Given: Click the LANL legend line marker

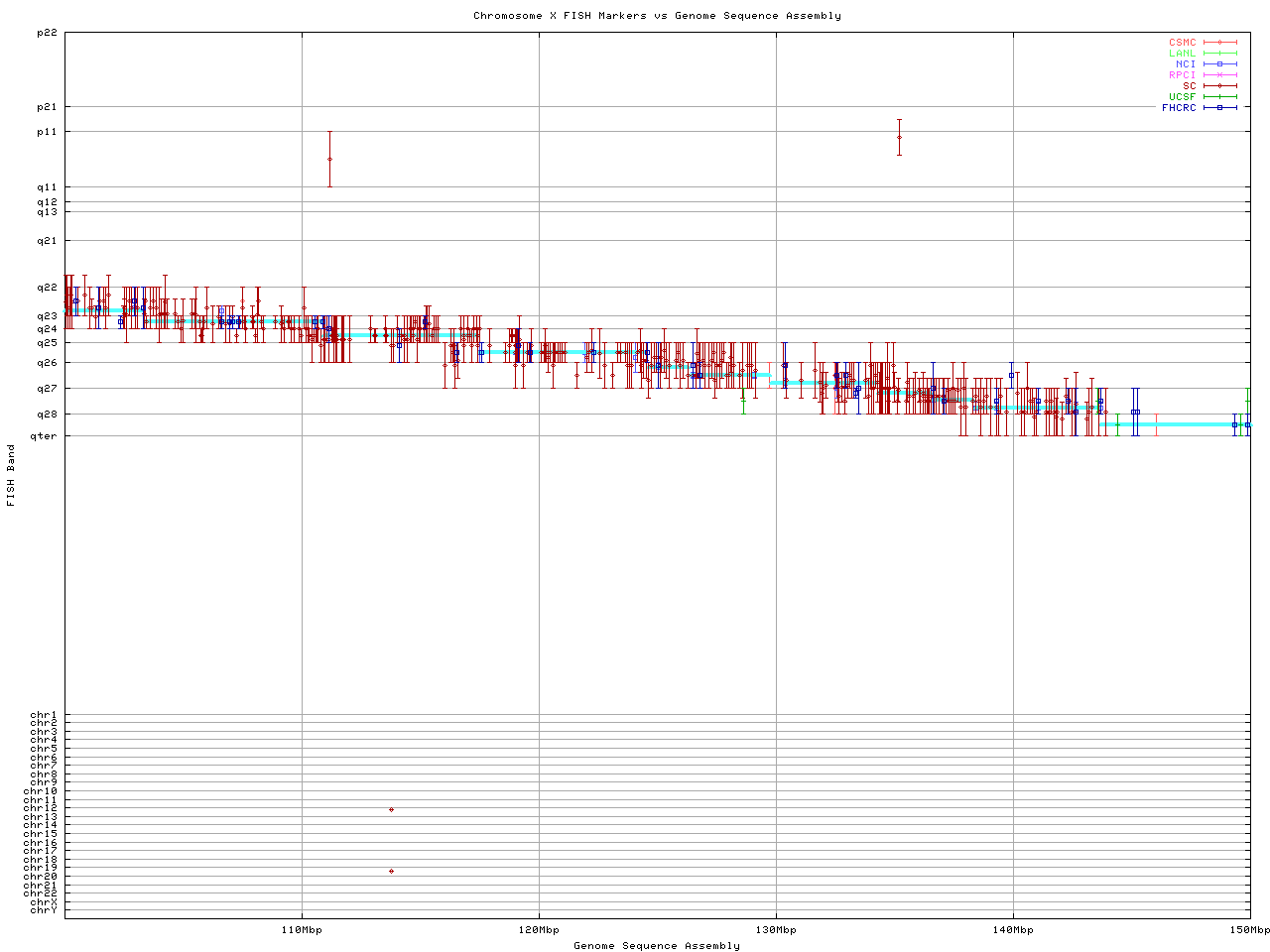Looking at the screenshot, I should 1220,54.
